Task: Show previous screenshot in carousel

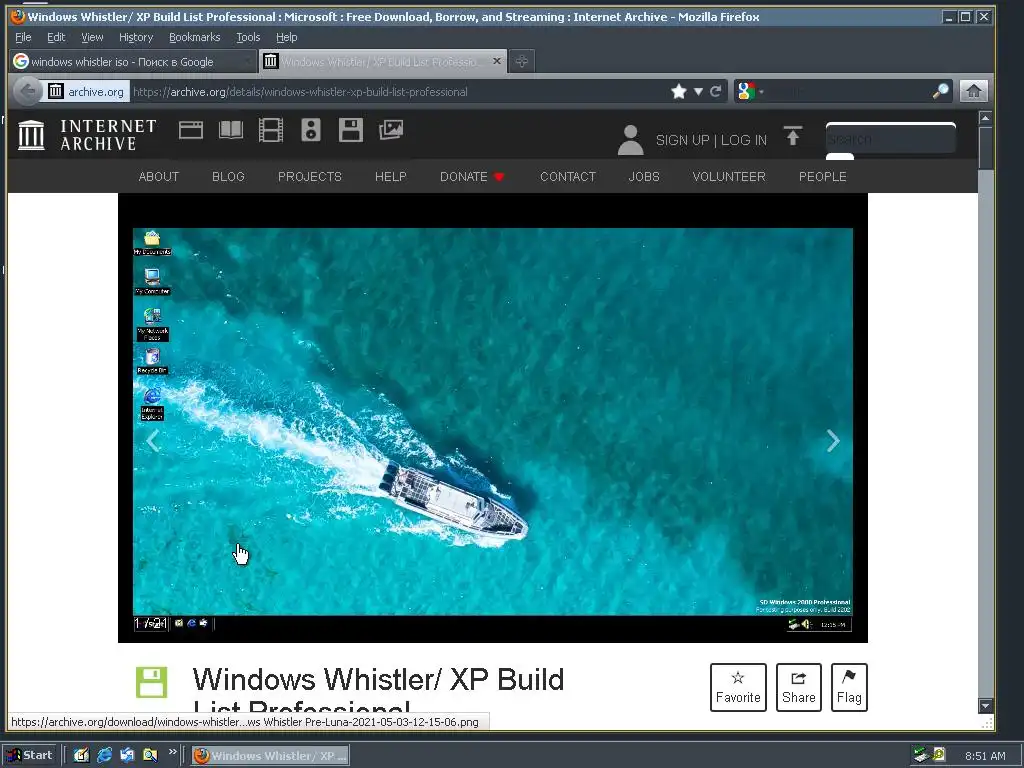Action: 153,441
